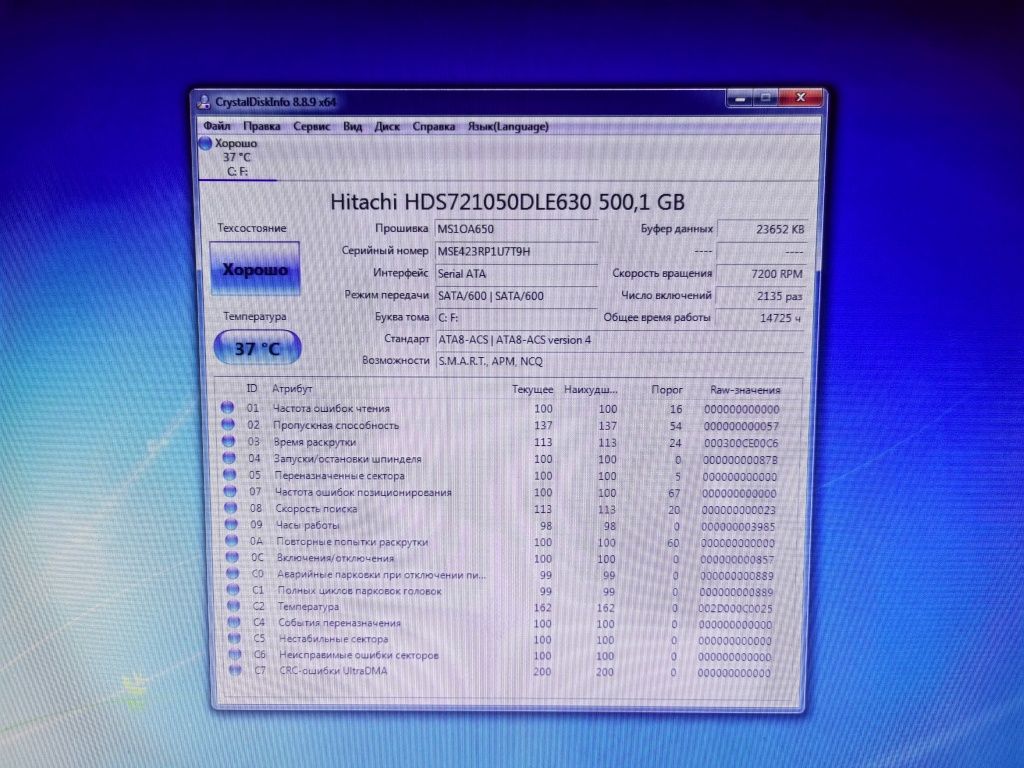
Task: Click the Хорошо health status button
Action: coord(255,269)
